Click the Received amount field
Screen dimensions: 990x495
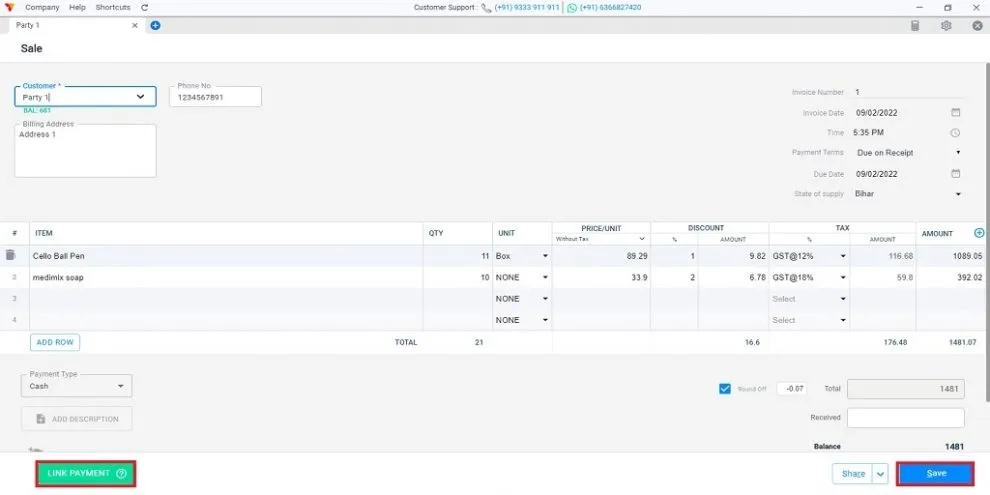905,418
